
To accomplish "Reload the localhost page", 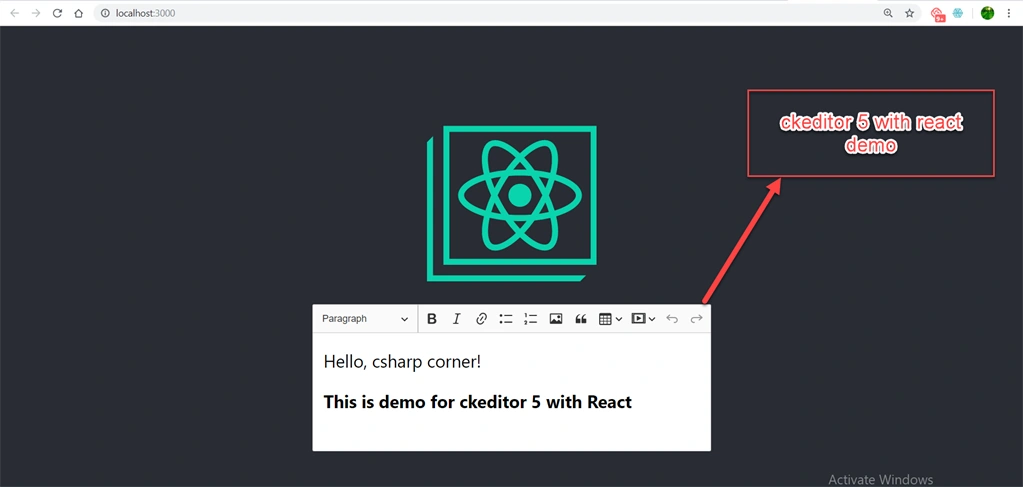I will 57,13.
